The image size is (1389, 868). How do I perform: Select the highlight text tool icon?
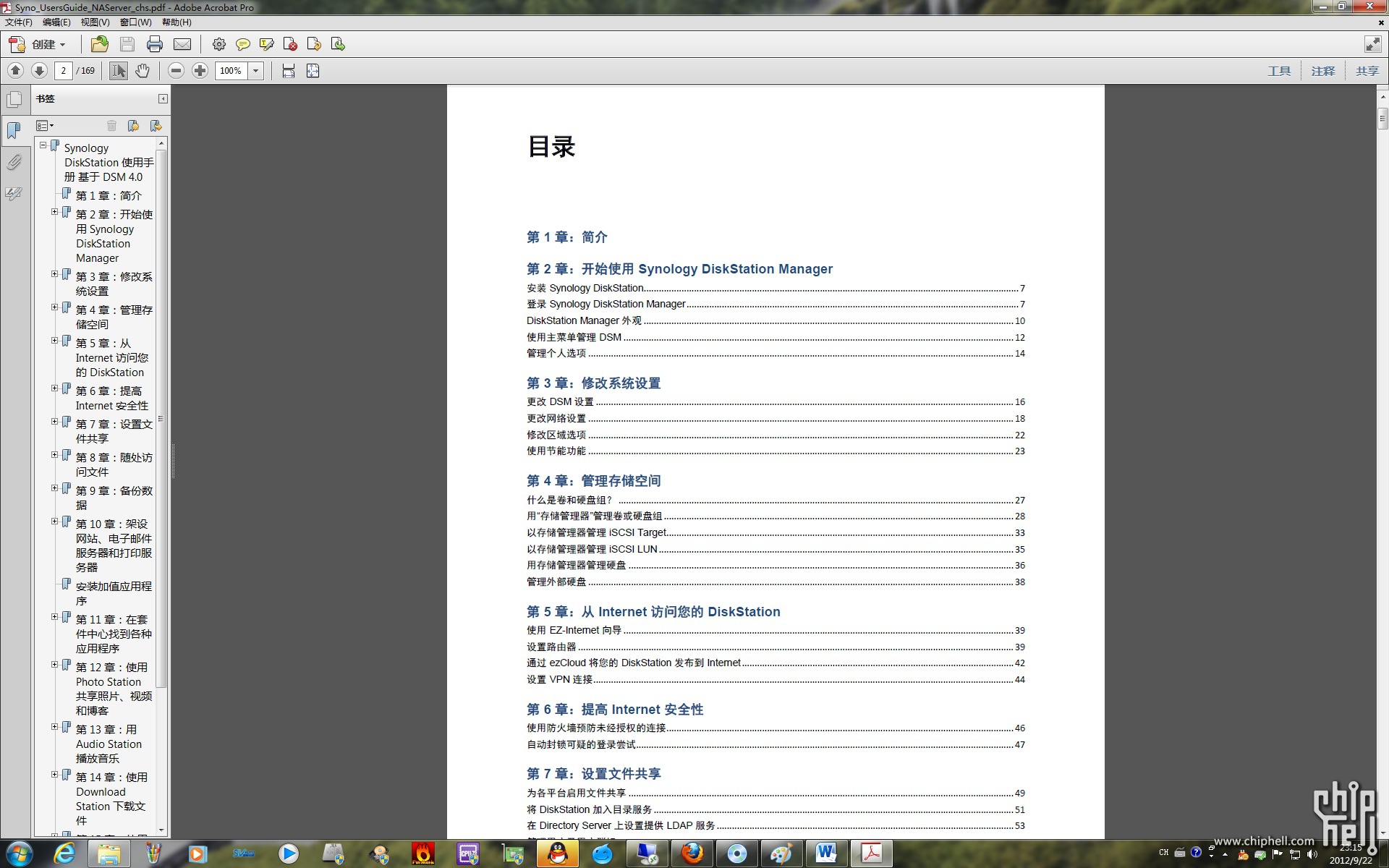(267, 45)
